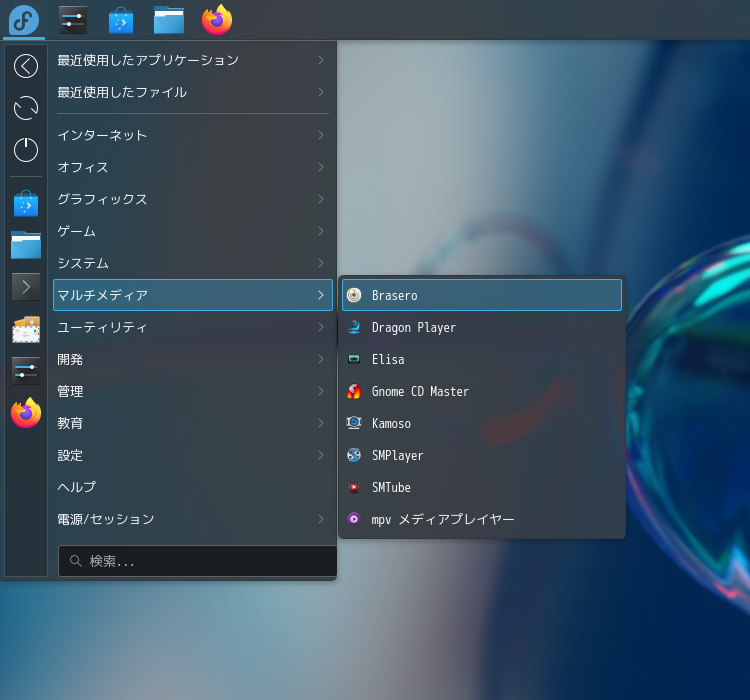The height and width of the screenshot is (700, 750).
Task: Select the 電源/セッション label
Action: pos(106,520)
